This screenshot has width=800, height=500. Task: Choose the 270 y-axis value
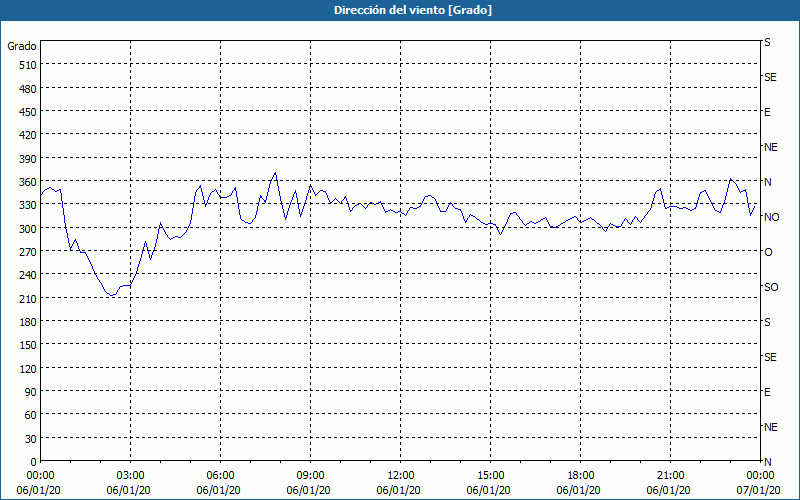click(x=28, y=252)
